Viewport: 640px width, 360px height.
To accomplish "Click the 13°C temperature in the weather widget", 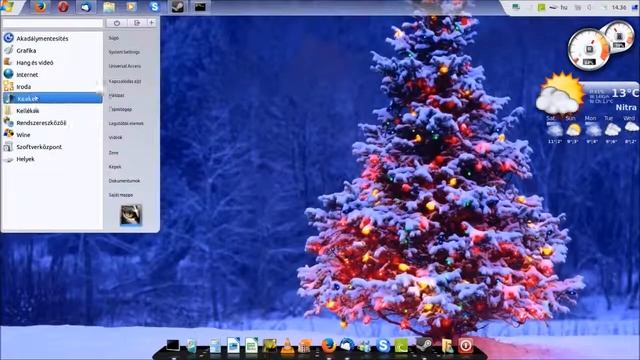I will [625, 93].
